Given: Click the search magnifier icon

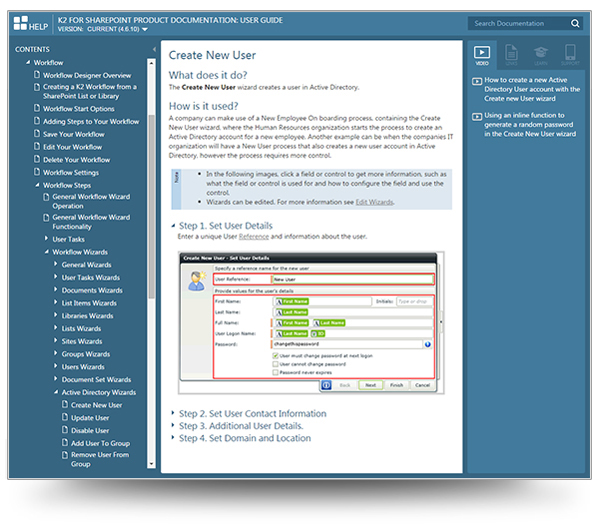Looking at the screenshot, I should (575, 24).
